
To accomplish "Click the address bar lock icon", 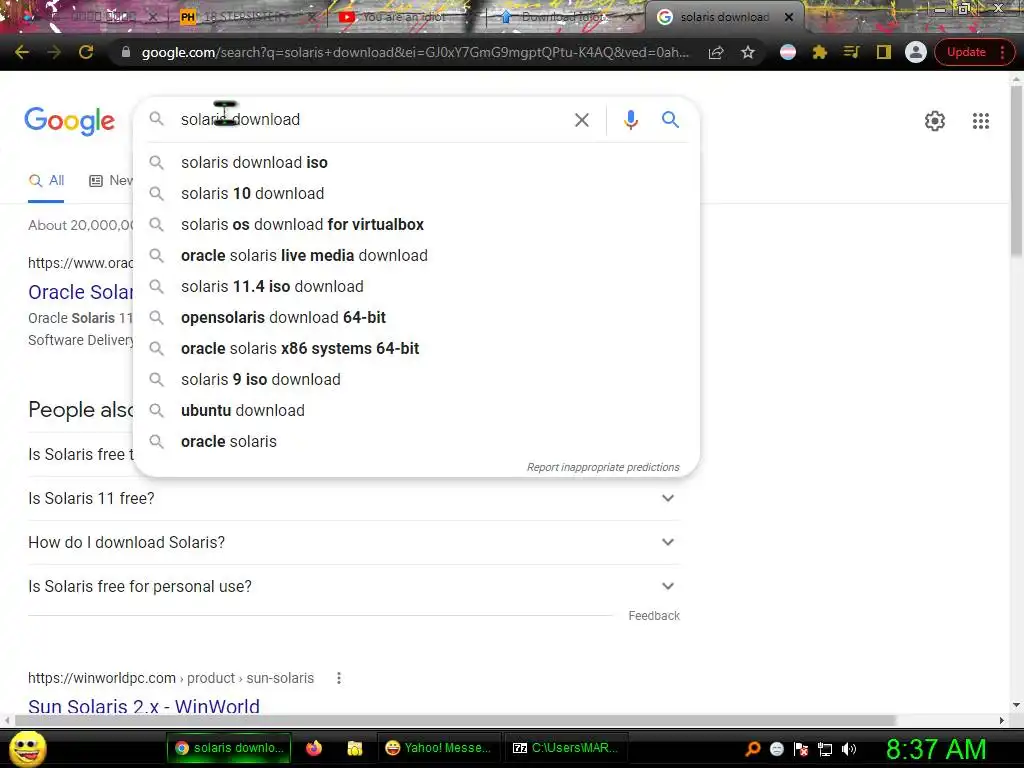I will click(126, 52).
